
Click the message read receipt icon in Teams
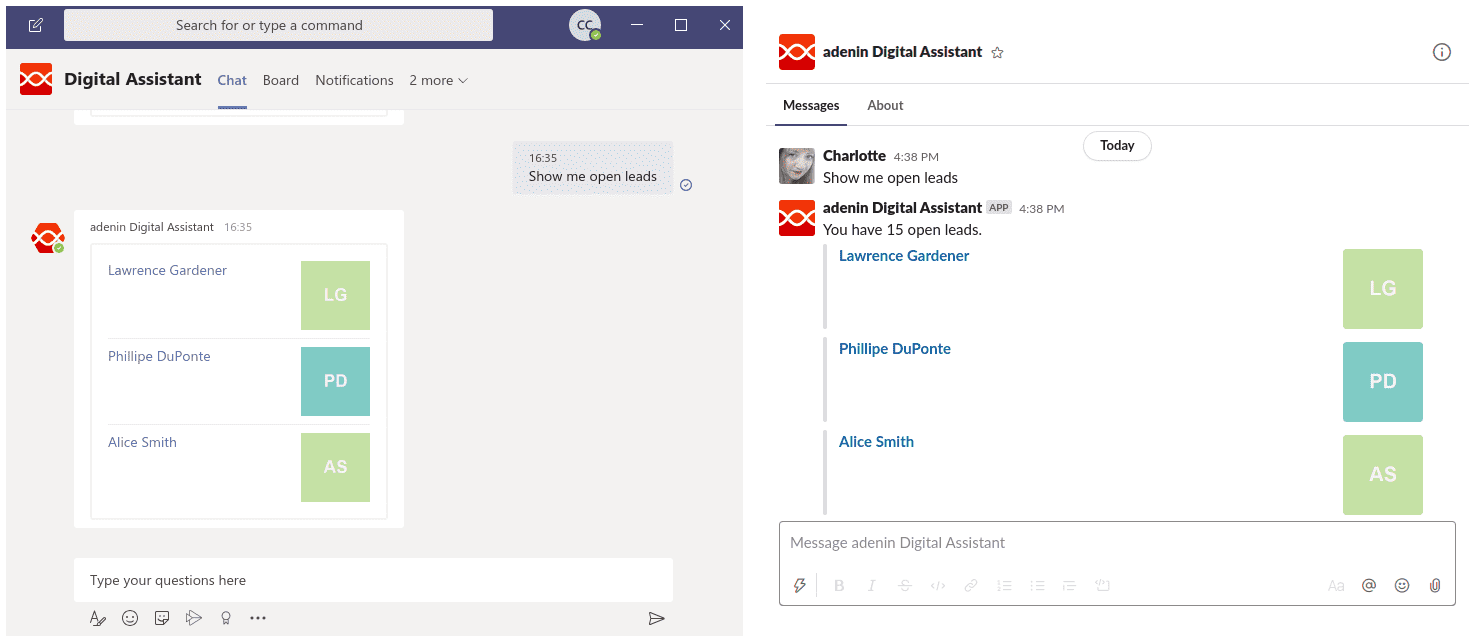[x=686, y=185]
